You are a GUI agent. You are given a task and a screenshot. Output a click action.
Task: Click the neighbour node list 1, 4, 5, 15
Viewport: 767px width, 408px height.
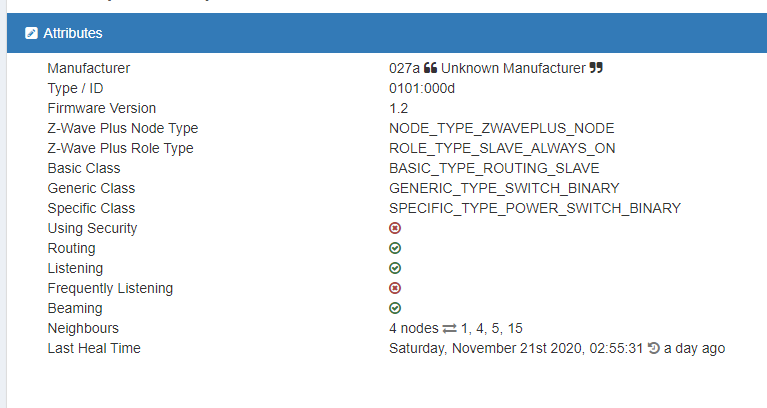pos(492,328)
